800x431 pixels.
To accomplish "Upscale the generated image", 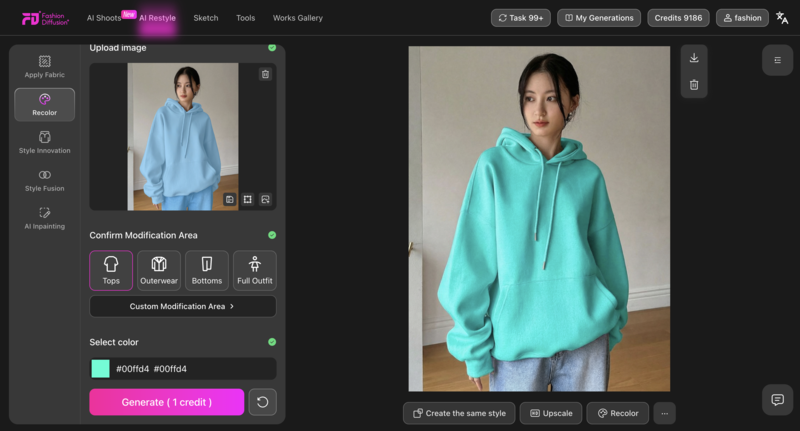I will pyautogui.click(x=551, y=413).
